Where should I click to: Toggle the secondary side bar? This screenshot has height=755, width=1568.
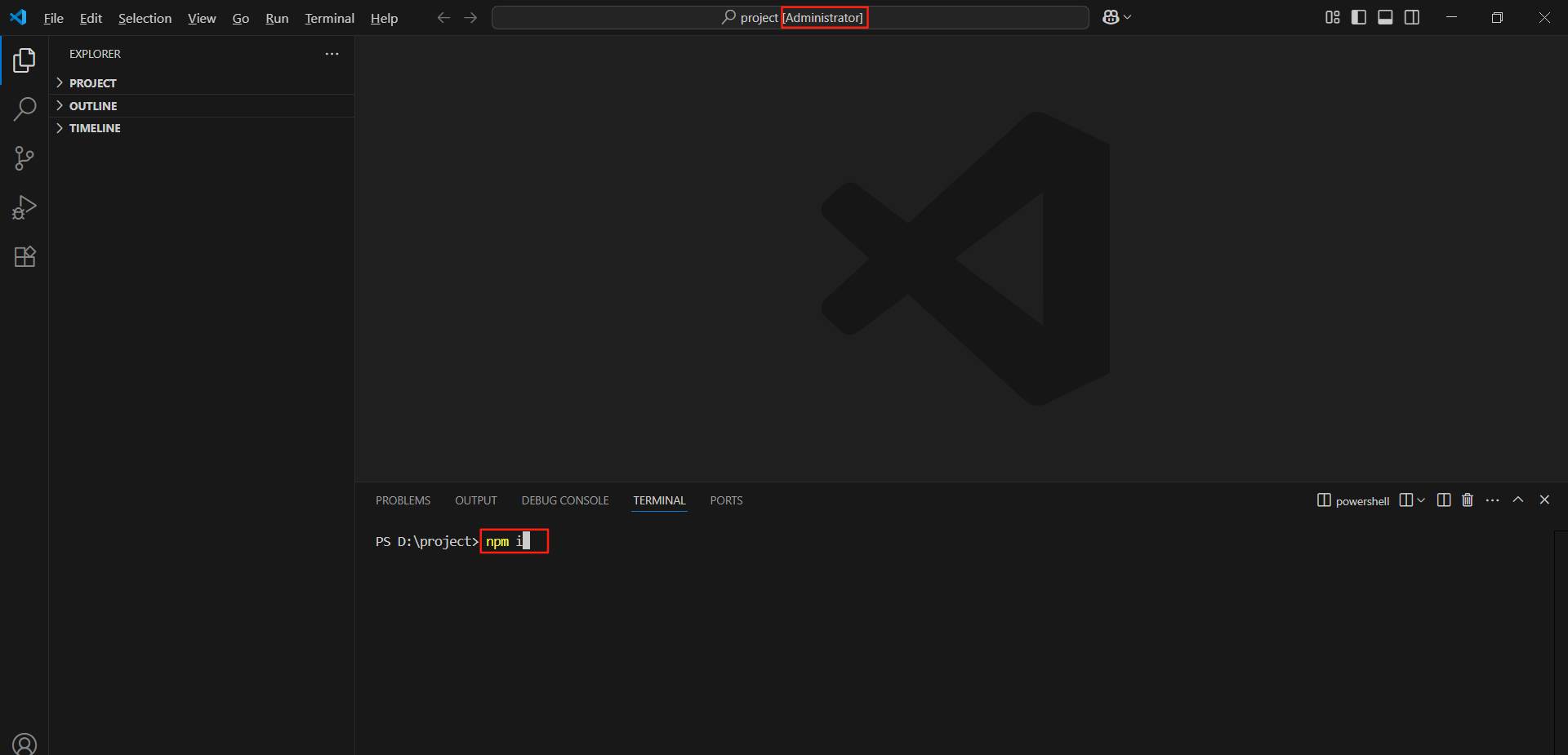(1412, 17)
